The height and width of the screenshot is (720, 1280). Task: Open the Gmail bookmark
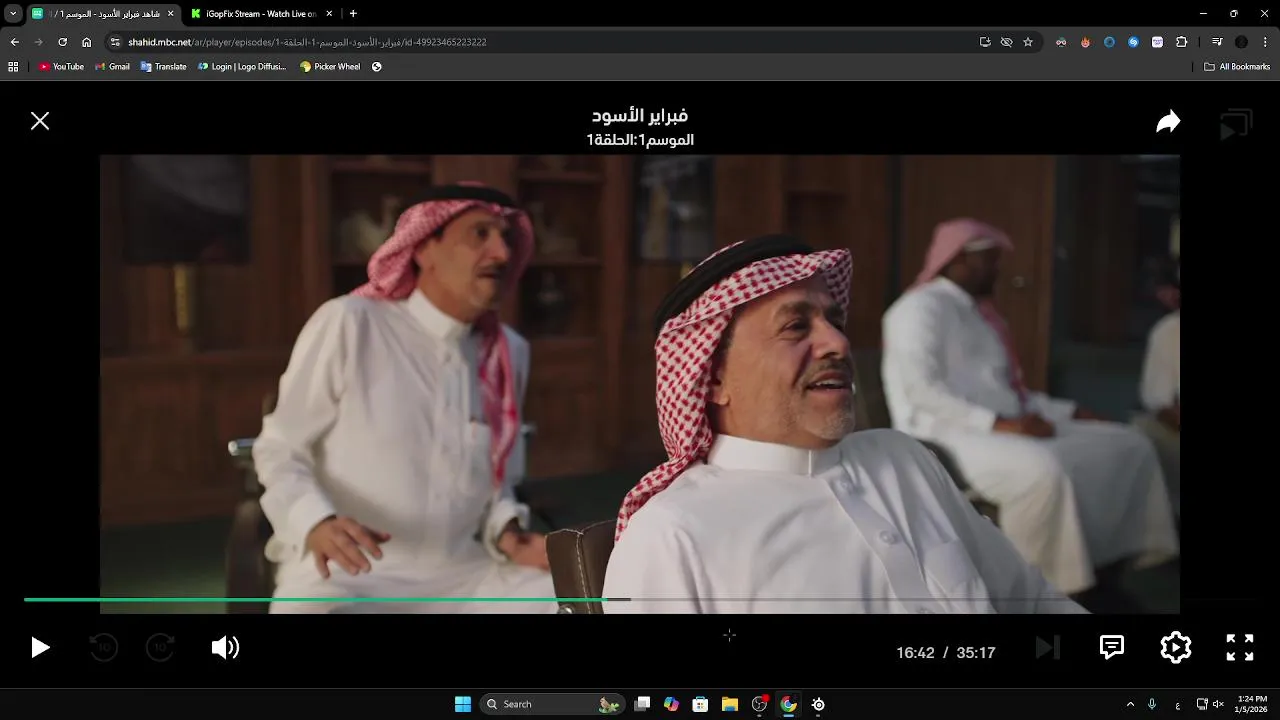pyautogui.click(x=112, y=67)
